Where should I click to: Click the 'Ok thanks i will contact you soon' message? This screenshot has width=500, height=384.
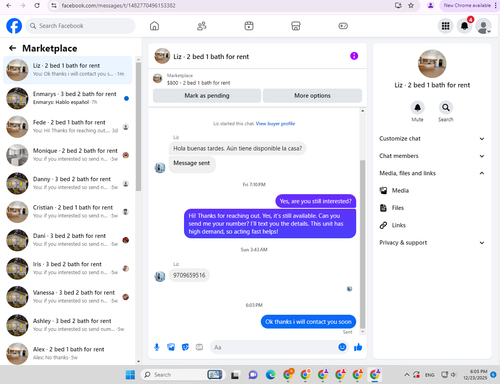click(308, 322)
